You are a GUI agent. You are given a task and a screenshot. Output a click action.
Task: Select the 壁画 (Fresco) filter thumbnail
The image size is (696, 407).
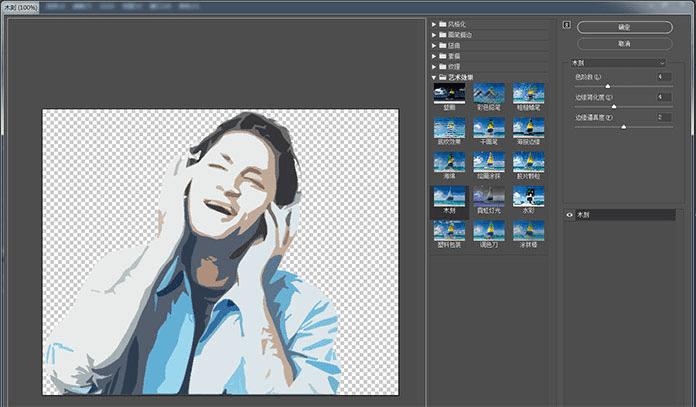[x=450, y=94]
